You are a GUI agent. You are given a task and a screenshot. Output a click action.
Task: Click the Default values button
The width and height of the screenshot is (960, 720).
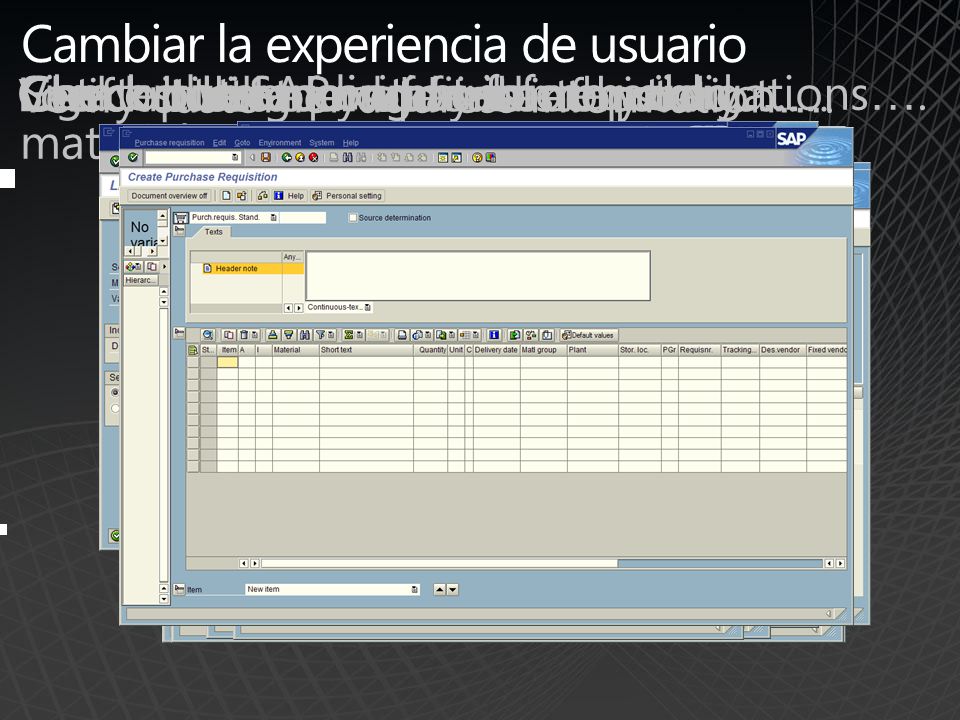(588, 335)
